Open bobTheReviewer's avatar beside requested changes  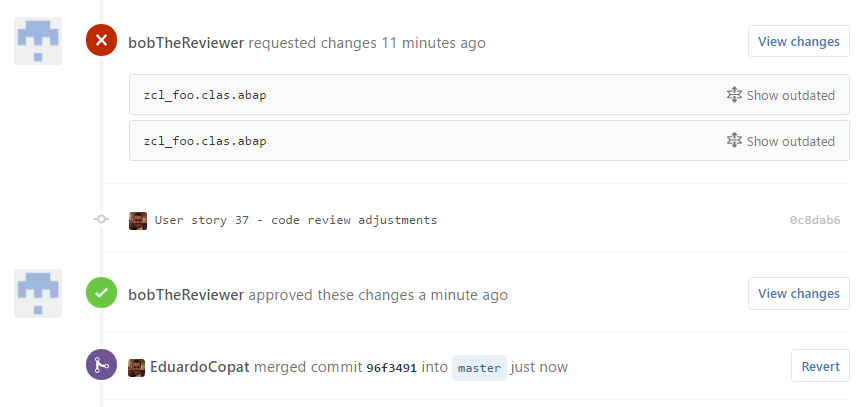(38, 41)
